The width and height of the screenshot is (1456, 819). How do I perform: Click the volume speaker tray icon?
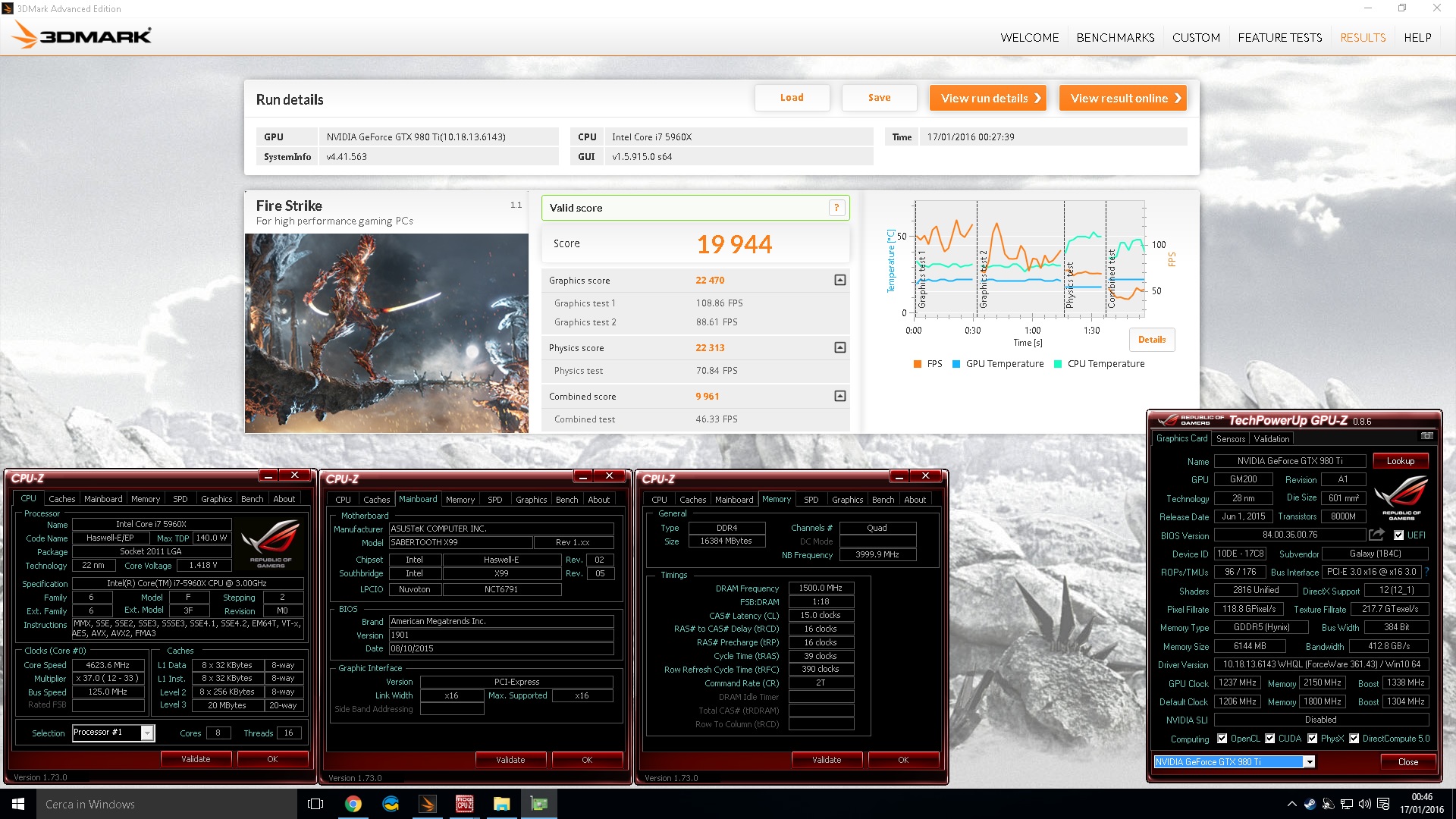1364,804
